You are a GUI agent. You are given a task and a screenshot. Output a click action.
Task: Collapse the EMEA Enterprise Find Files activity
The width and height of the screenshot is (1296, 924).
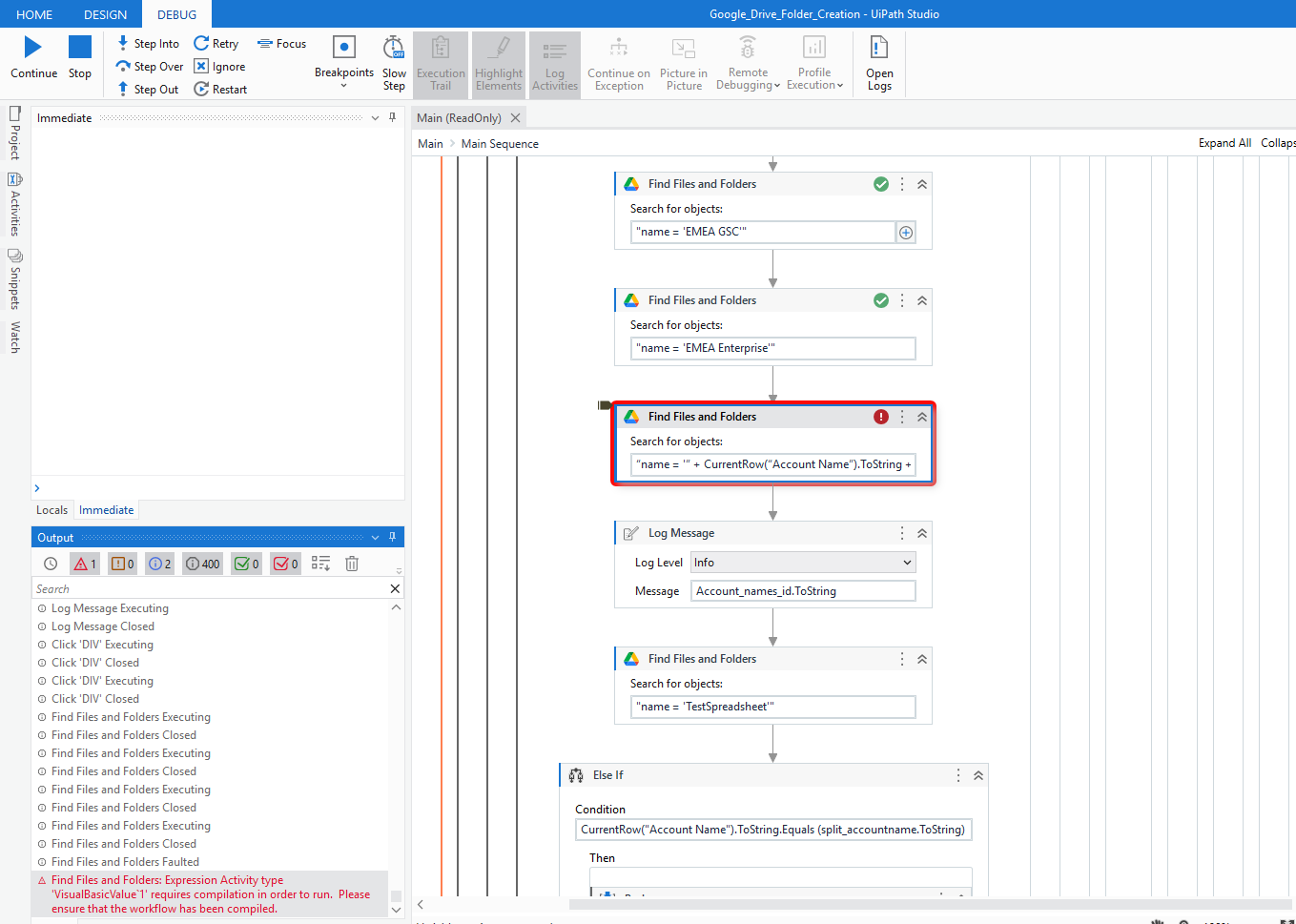click(922, 300)
